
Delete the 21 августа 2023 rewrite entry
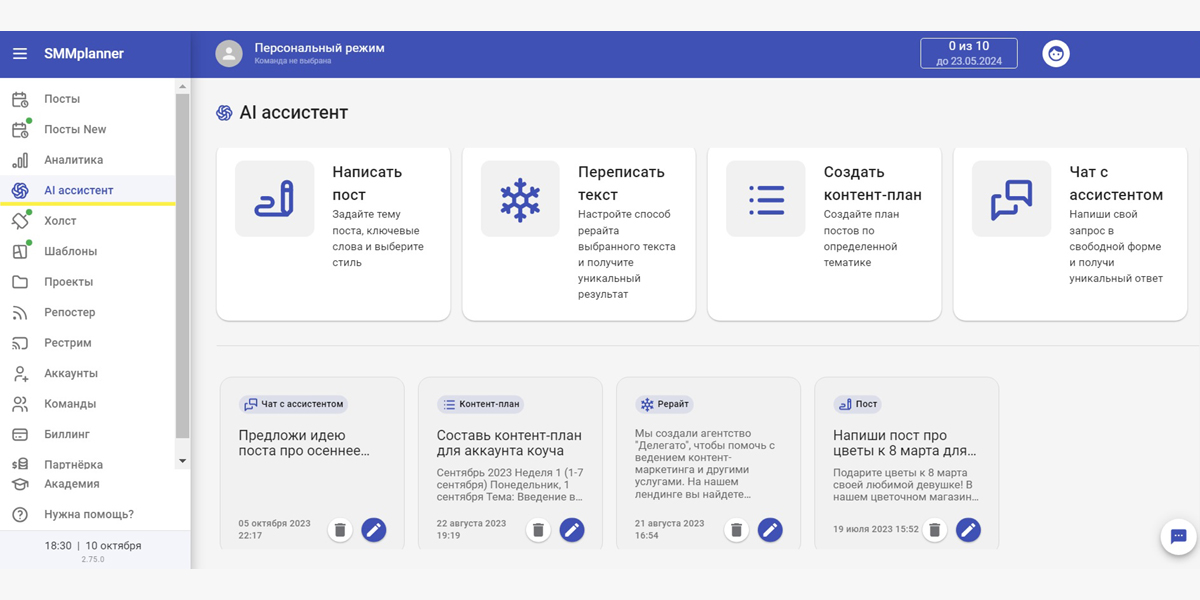pos(737,530)
